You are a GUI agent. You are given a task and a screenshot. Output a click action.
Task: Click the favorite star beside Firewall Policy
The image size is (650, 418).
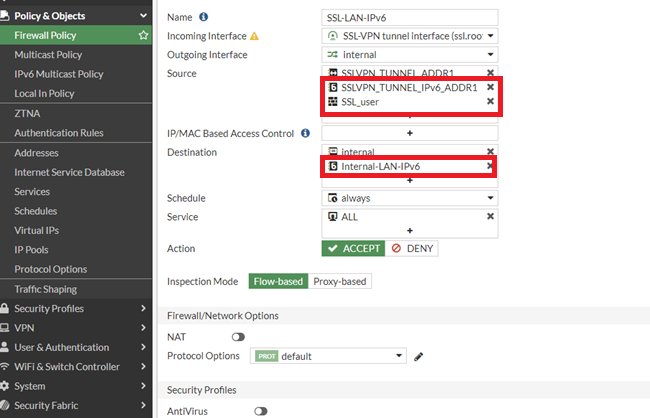[x=144, y=35]
